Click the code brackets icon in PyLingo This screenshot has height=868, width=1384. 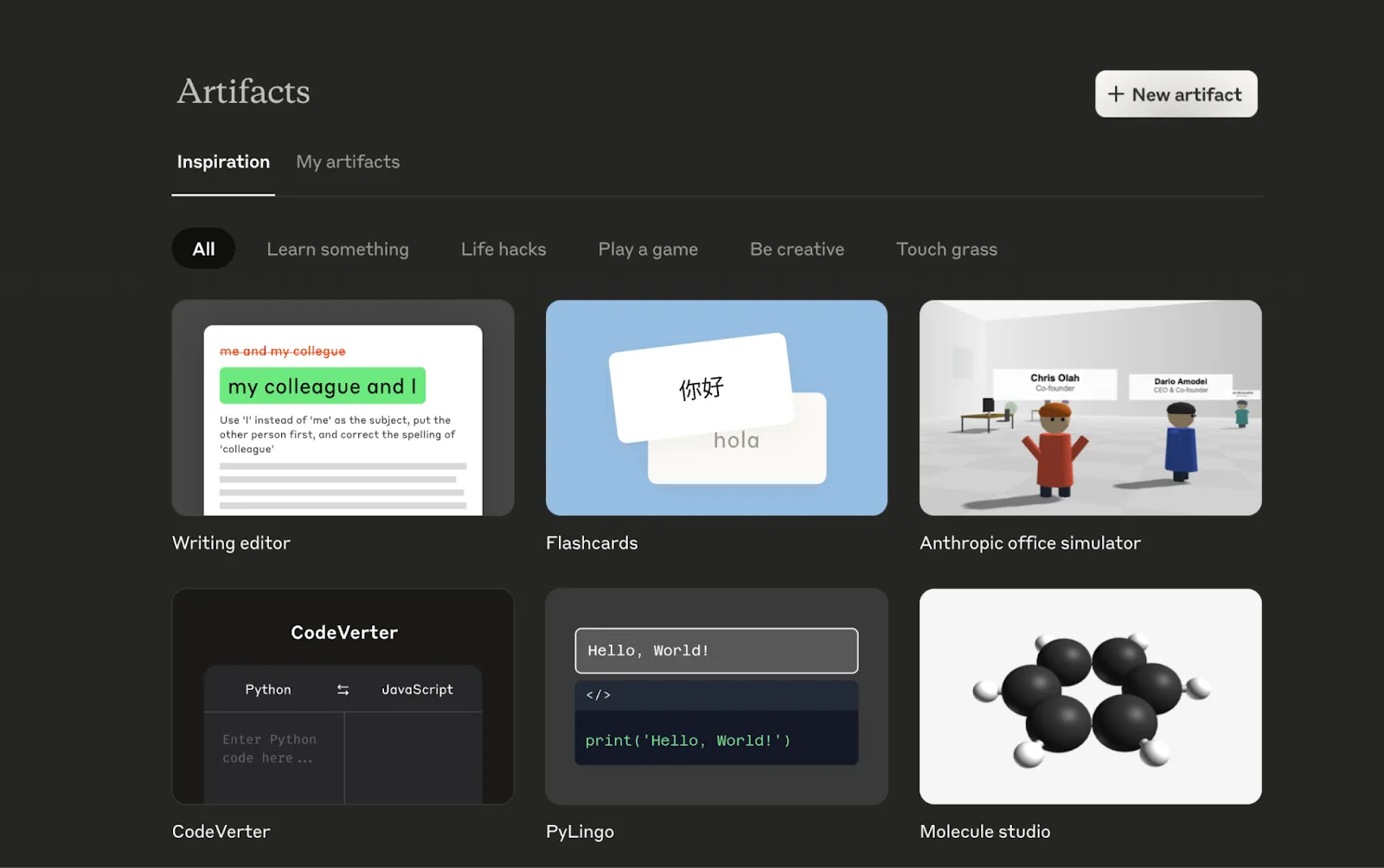[599, 695]
